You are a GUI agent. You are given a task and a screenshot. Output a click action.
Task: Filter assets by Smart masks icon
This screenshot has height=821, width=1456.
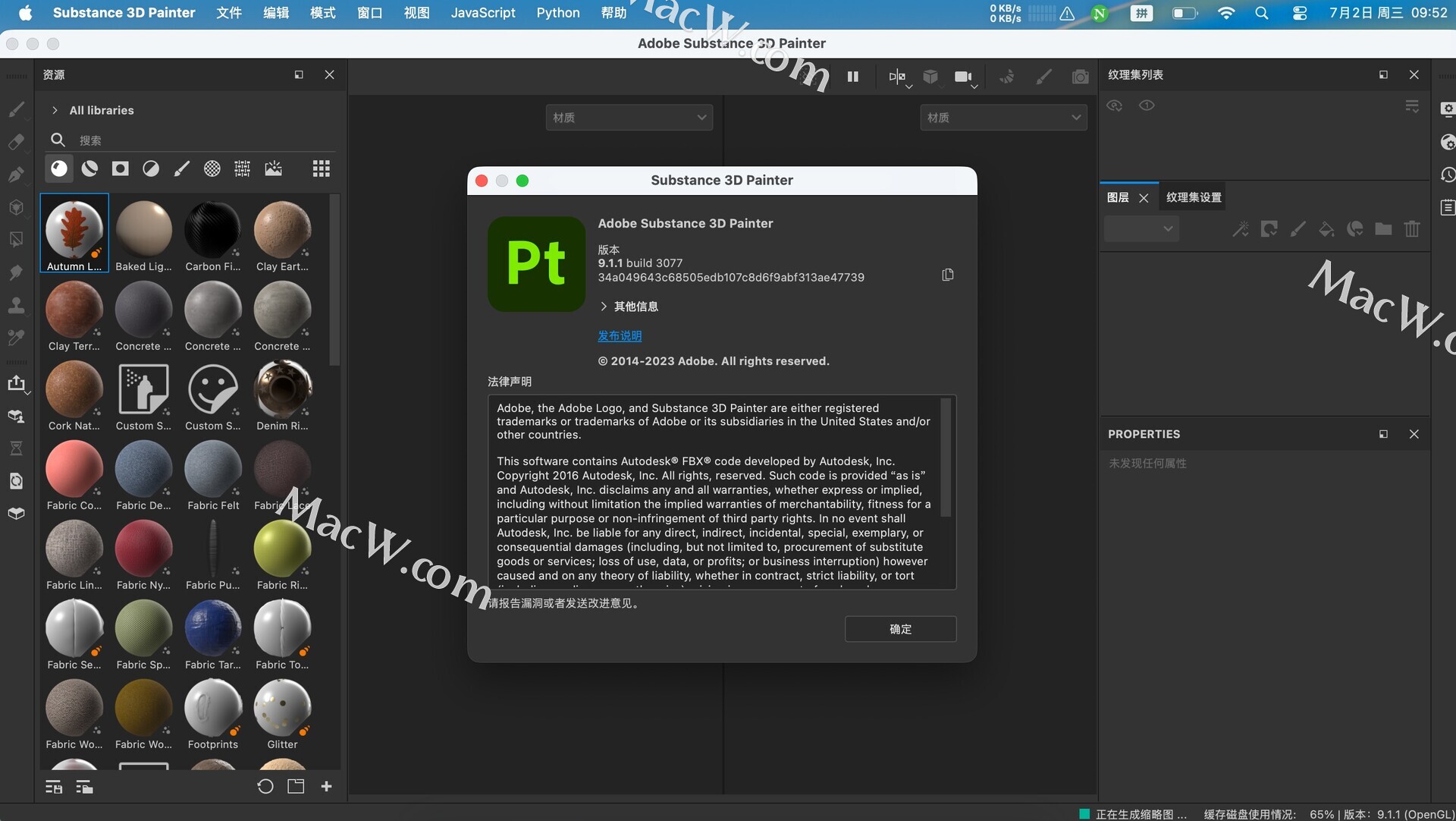tap(121, 168)
